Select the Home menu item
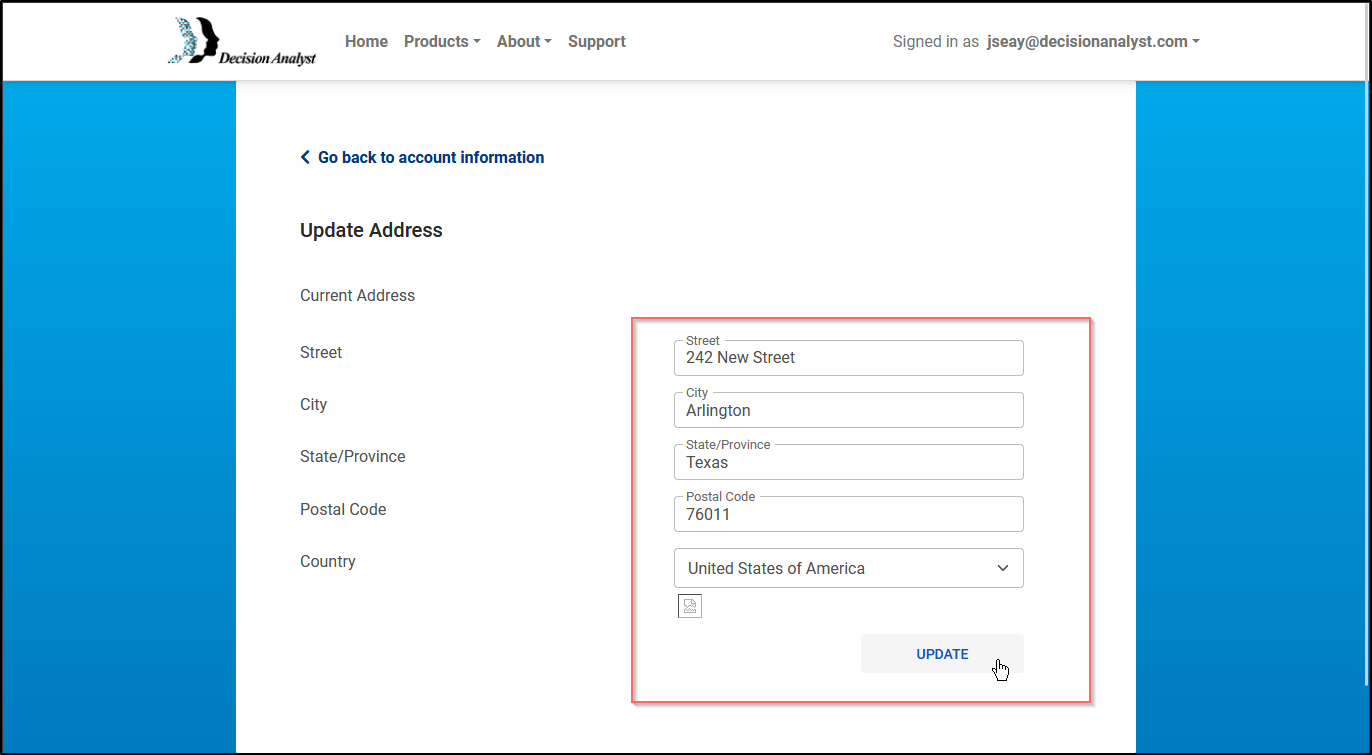Image resolution: width=1372 pixels, height=755 pixels. (x=366, y=41)
